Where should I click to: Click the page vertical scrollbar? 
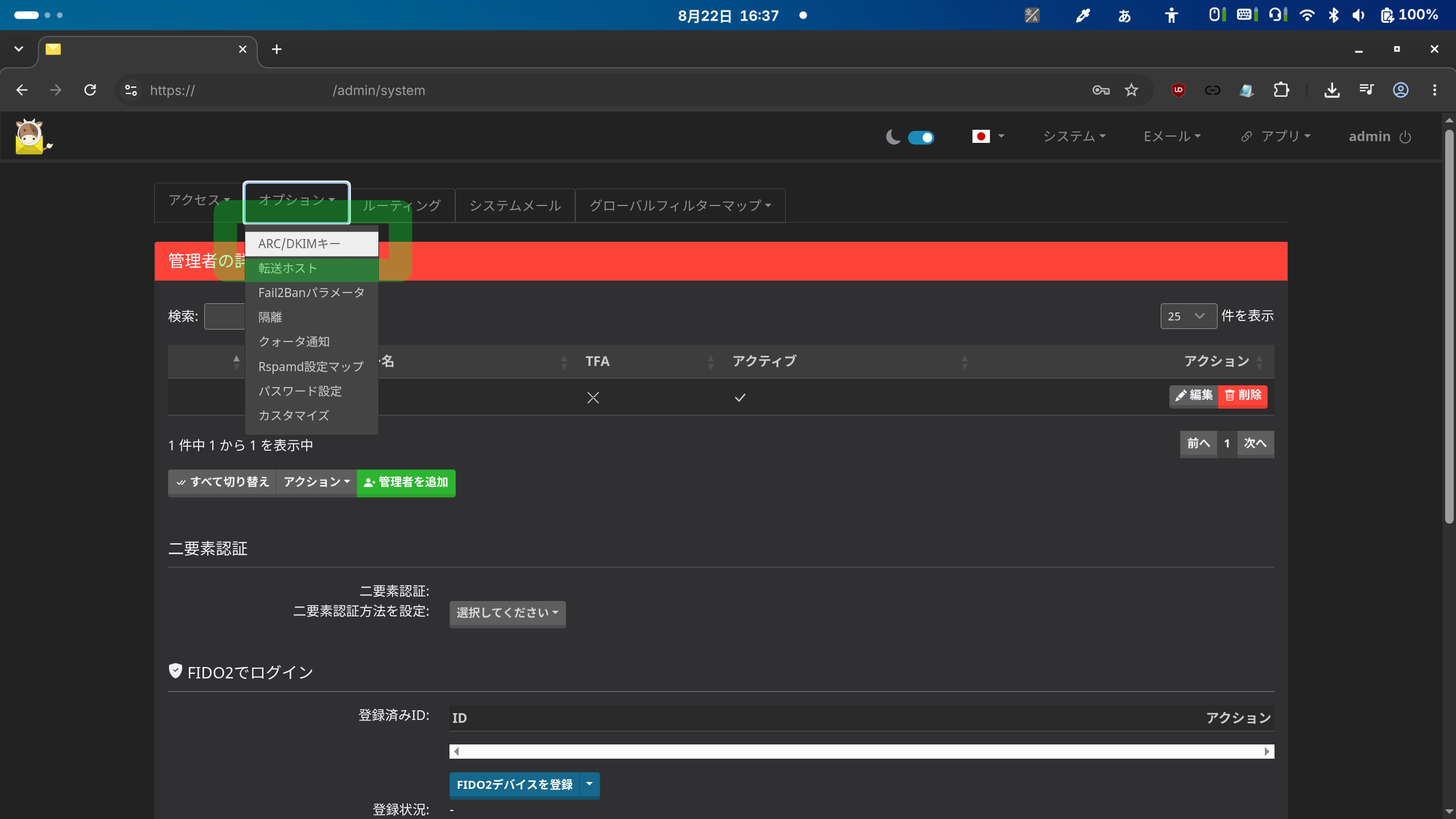(x=1449, y=327)
